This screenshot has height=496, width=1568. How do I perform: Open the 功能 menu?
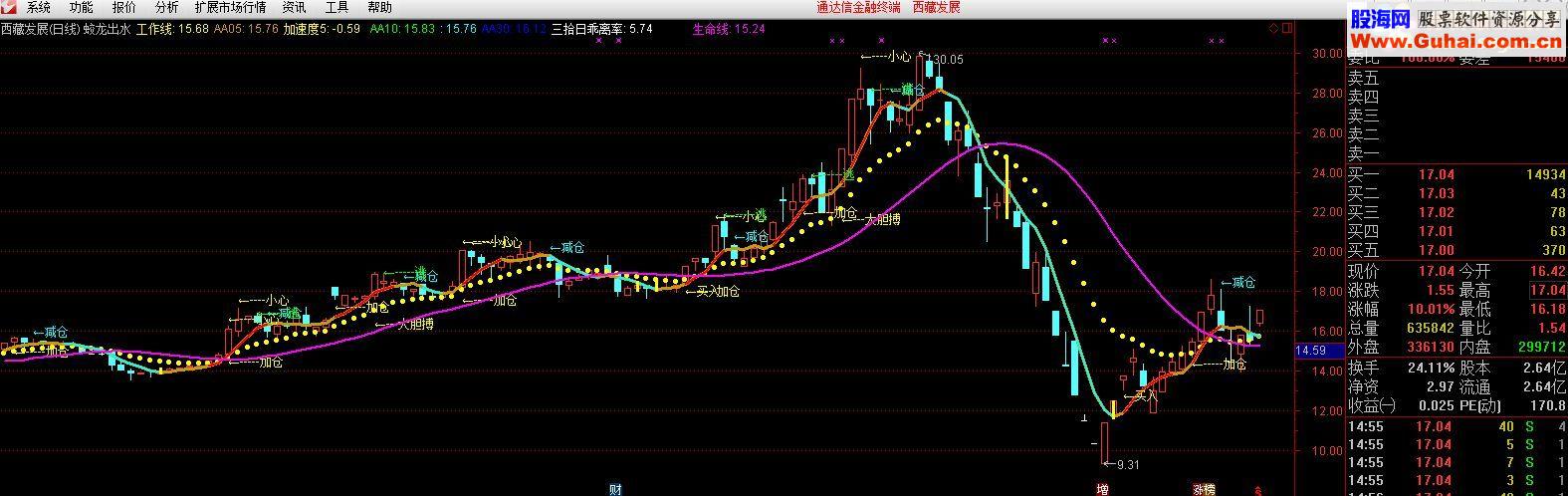click(x=82, y=8)
